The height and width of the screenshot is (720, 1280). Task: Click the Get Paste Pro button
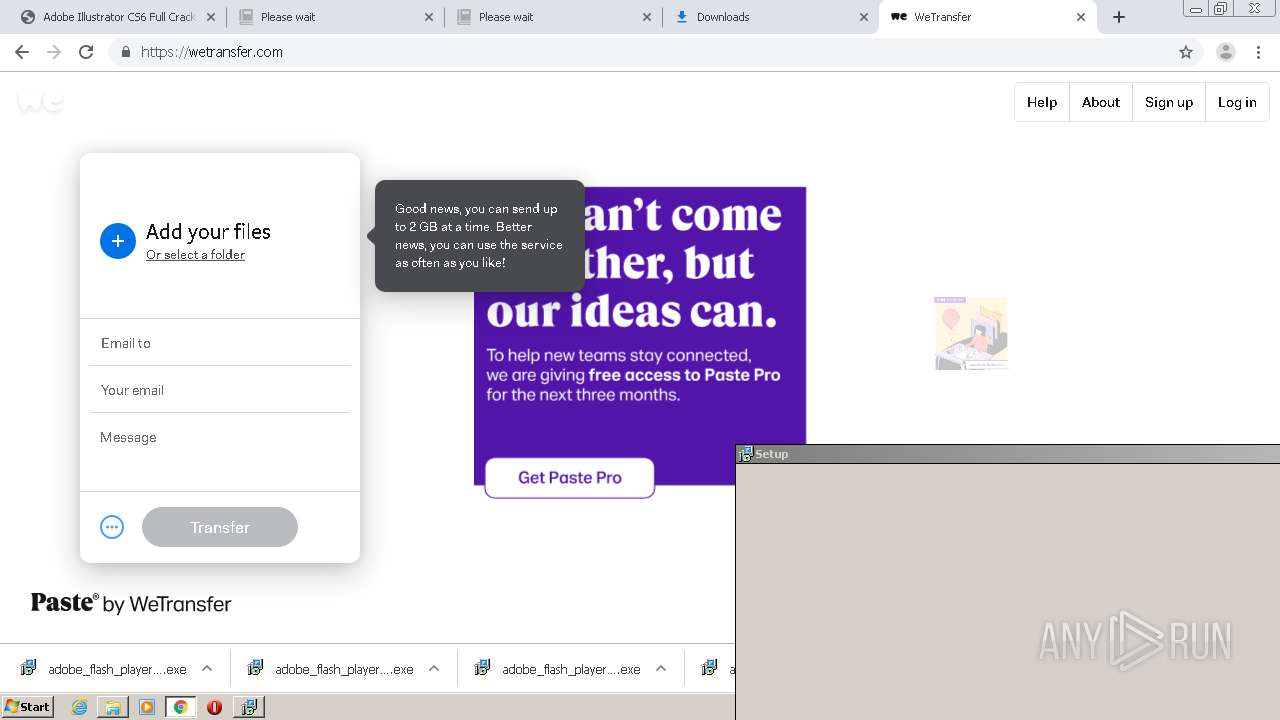[x=570, y=478]
